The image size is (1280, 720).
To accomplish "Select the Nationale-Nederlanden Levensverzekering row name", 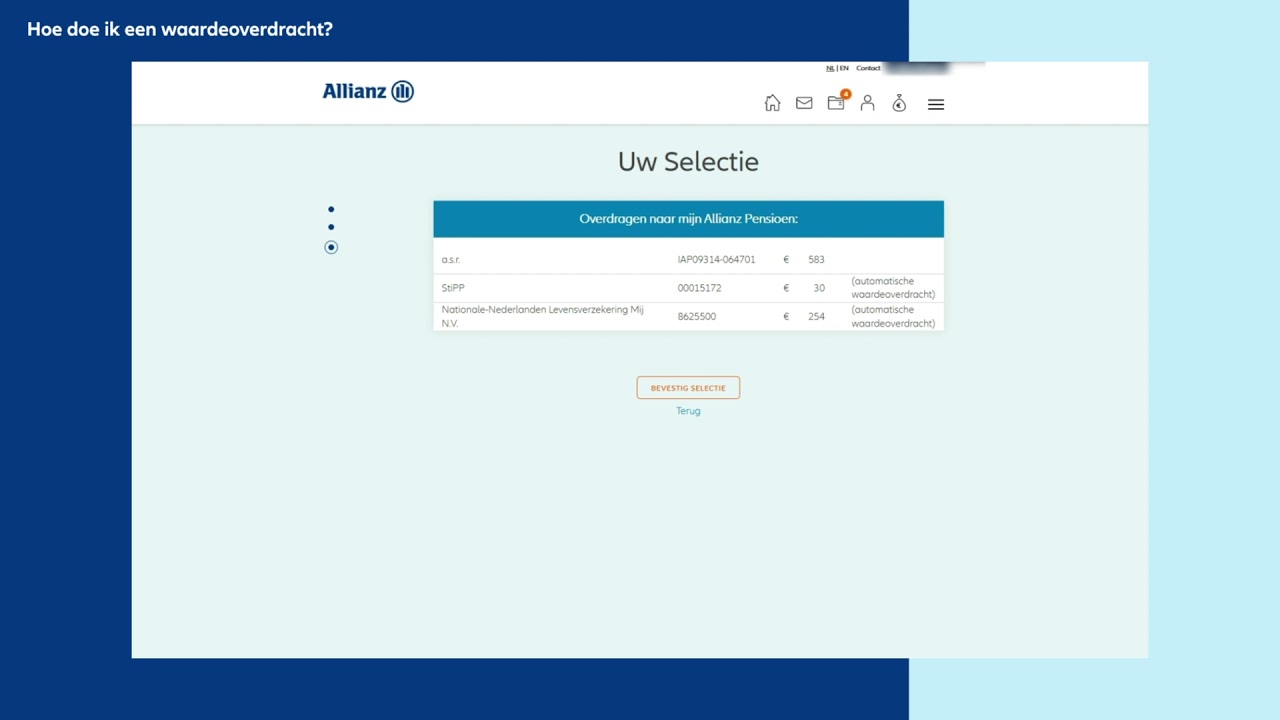I will click(x=543, y=316).
